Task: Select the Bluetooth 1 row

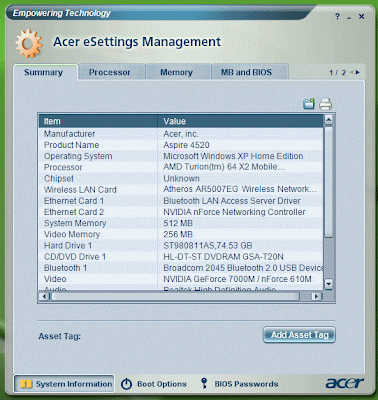Action: (181, 268)
